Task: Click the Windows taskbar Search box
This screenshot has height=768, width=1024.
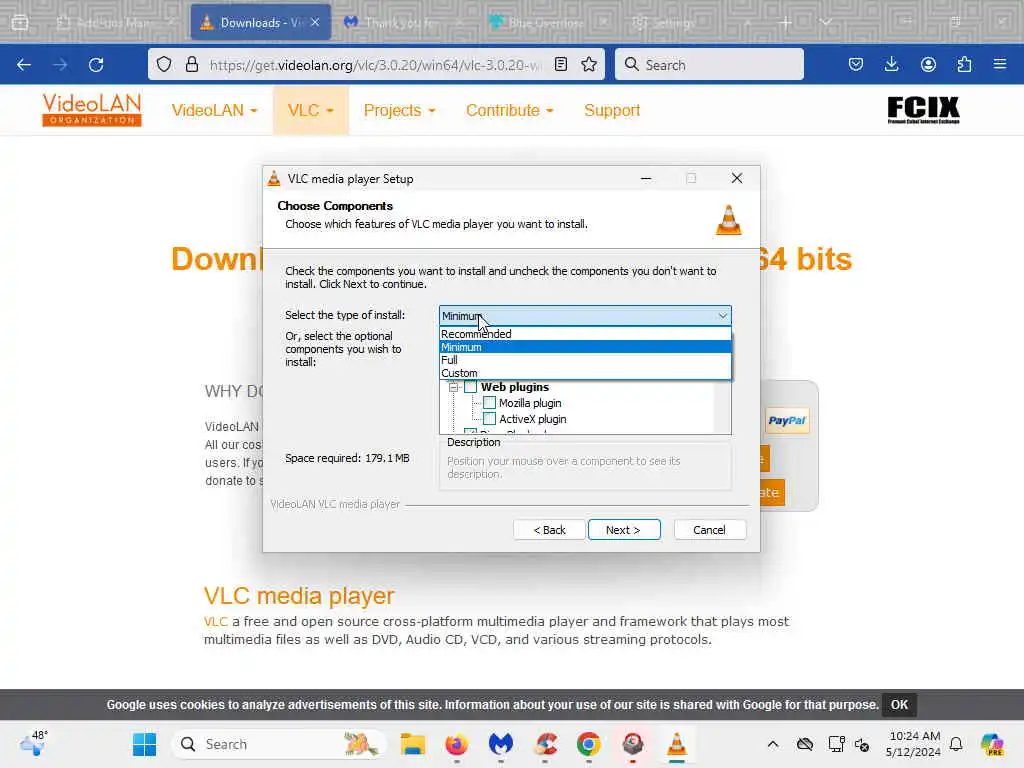Action: point(278,744)
